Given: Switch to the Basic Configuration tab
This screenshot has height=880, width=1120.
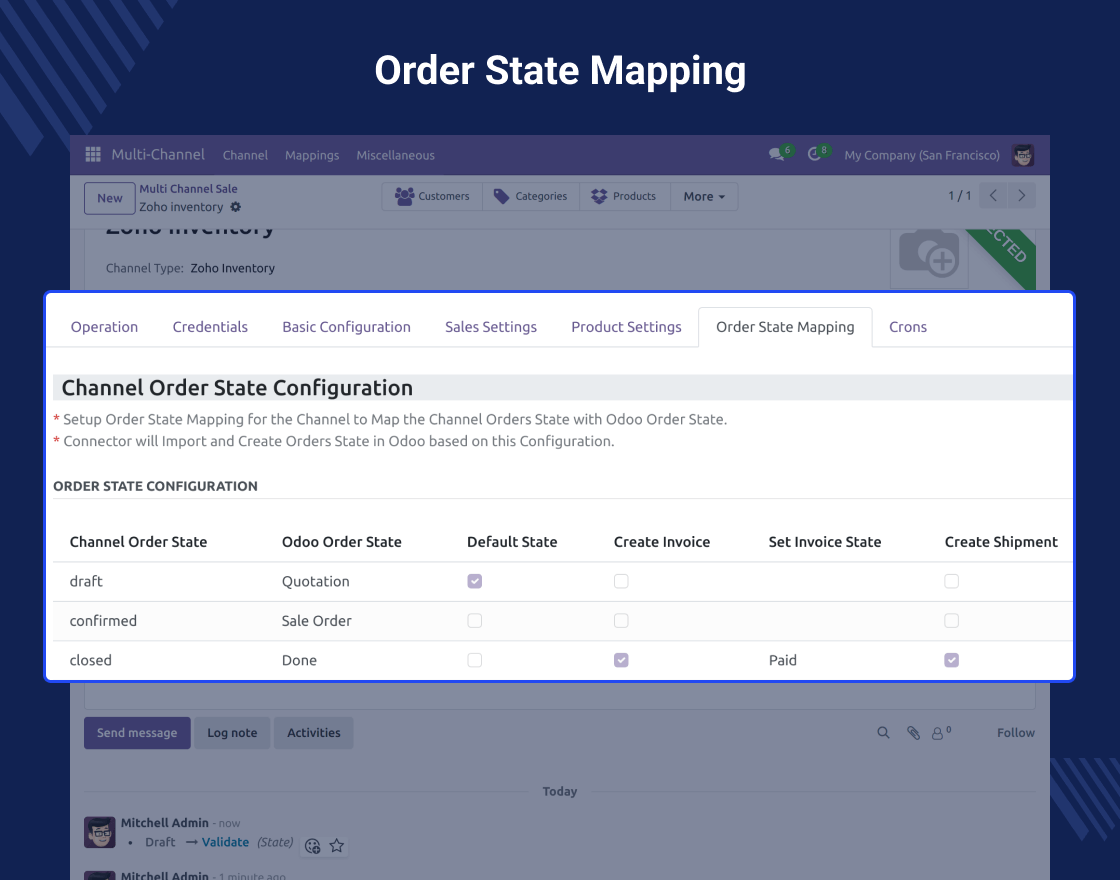Looking at the screenshot, I should (x=346, y=327).
